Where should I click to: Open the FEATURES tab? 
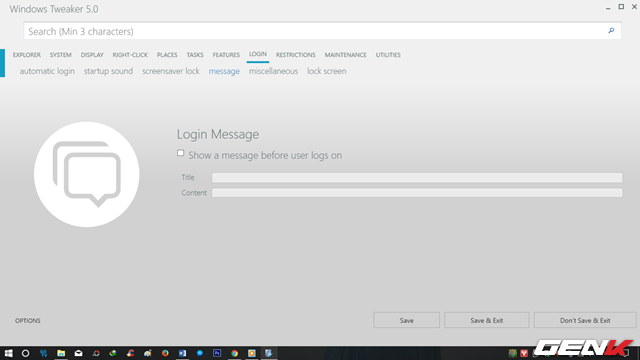pyautogui.click(x=226, y=55)
